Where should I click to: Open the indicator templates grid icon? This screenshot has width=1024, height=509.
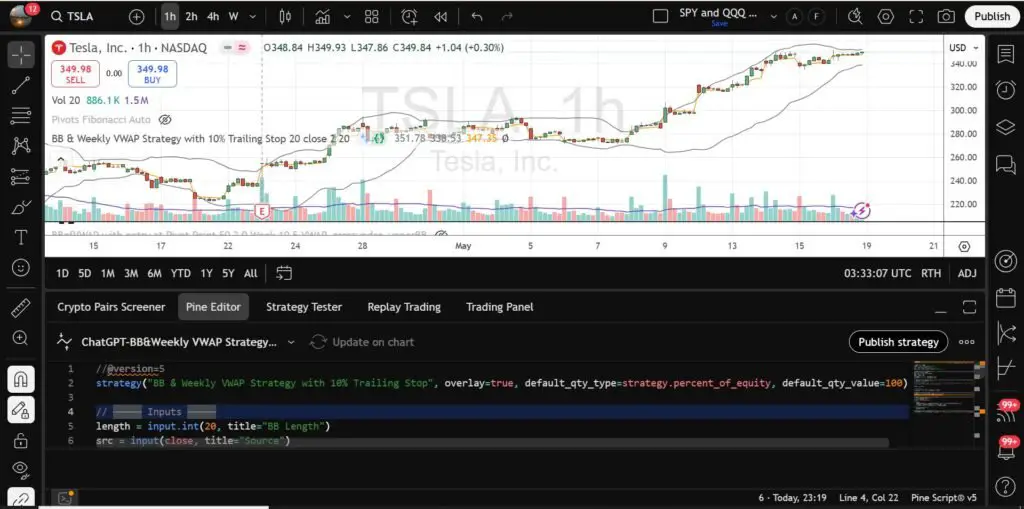tap(372, 17)
